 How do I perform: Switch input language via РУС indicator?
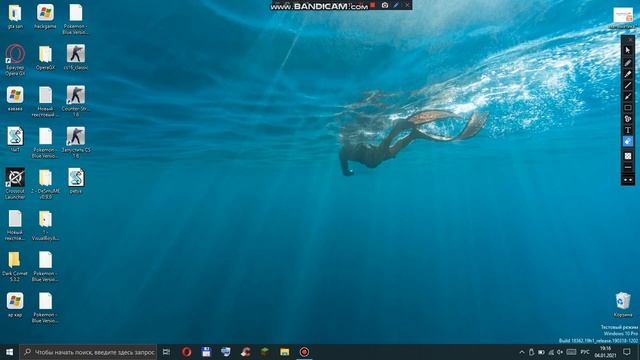(585, 352)
